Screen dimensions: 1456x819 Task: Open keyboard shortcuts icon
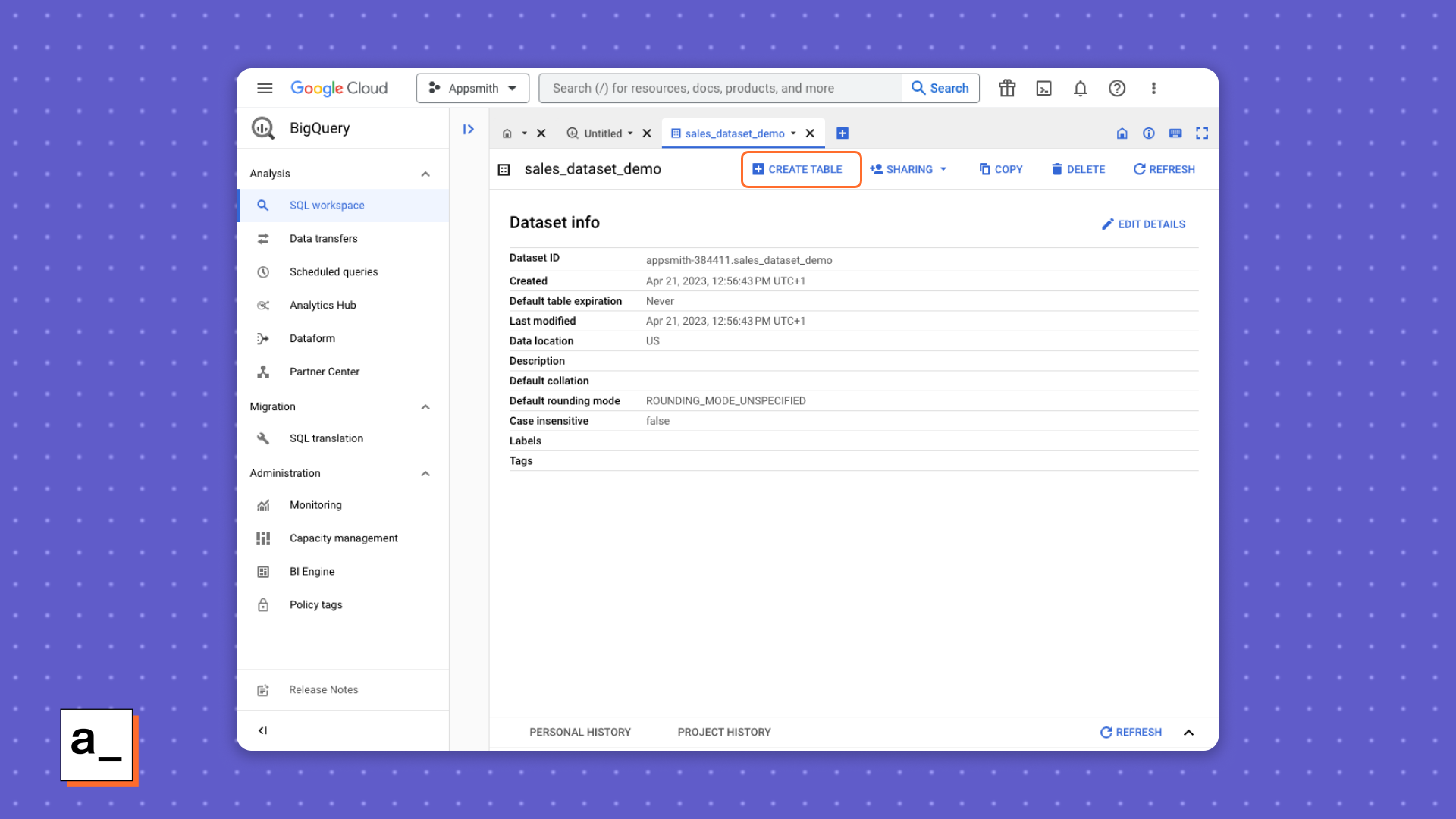[1175, 133]
